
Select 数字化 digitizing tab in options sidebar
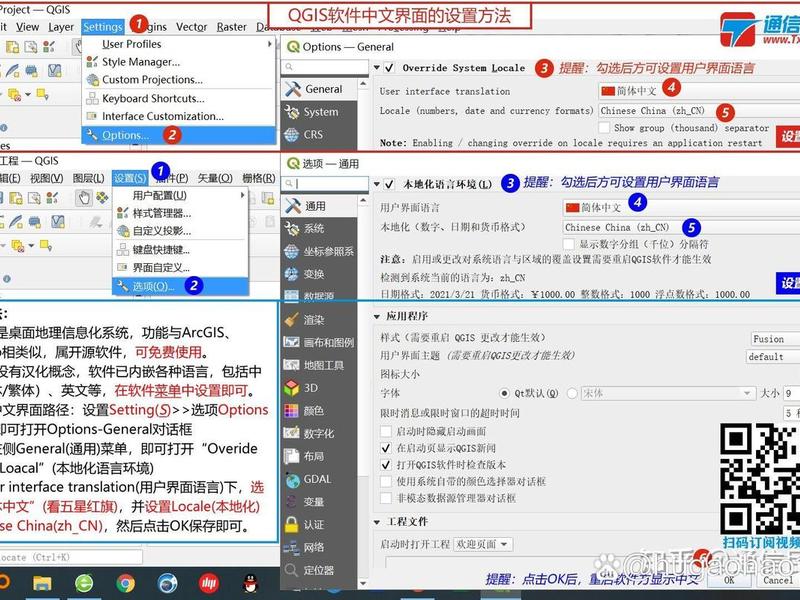pyautogui.click(x=319, y=434)
